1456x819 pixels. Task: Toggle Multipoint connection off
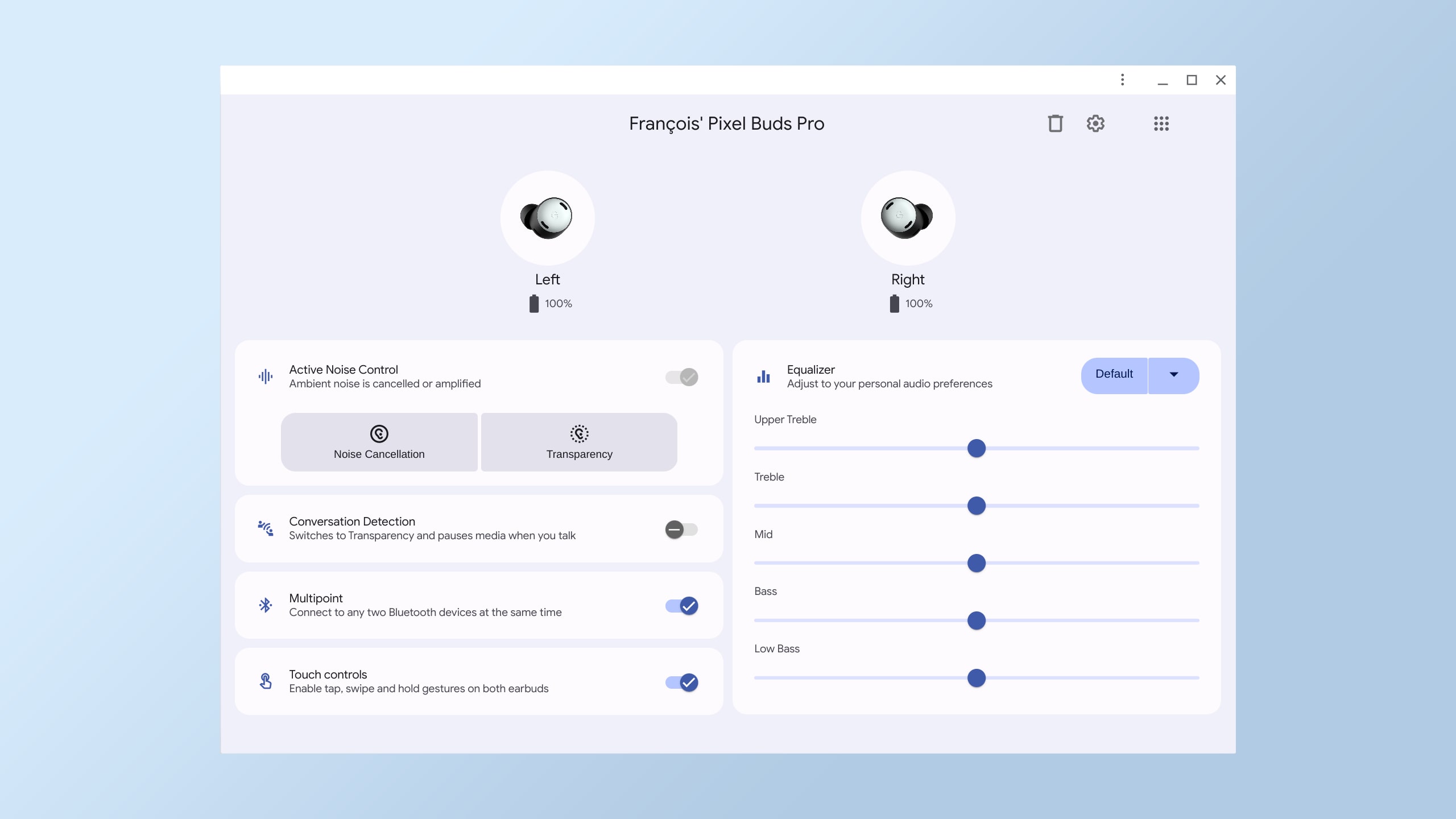(x=681, y=605)
